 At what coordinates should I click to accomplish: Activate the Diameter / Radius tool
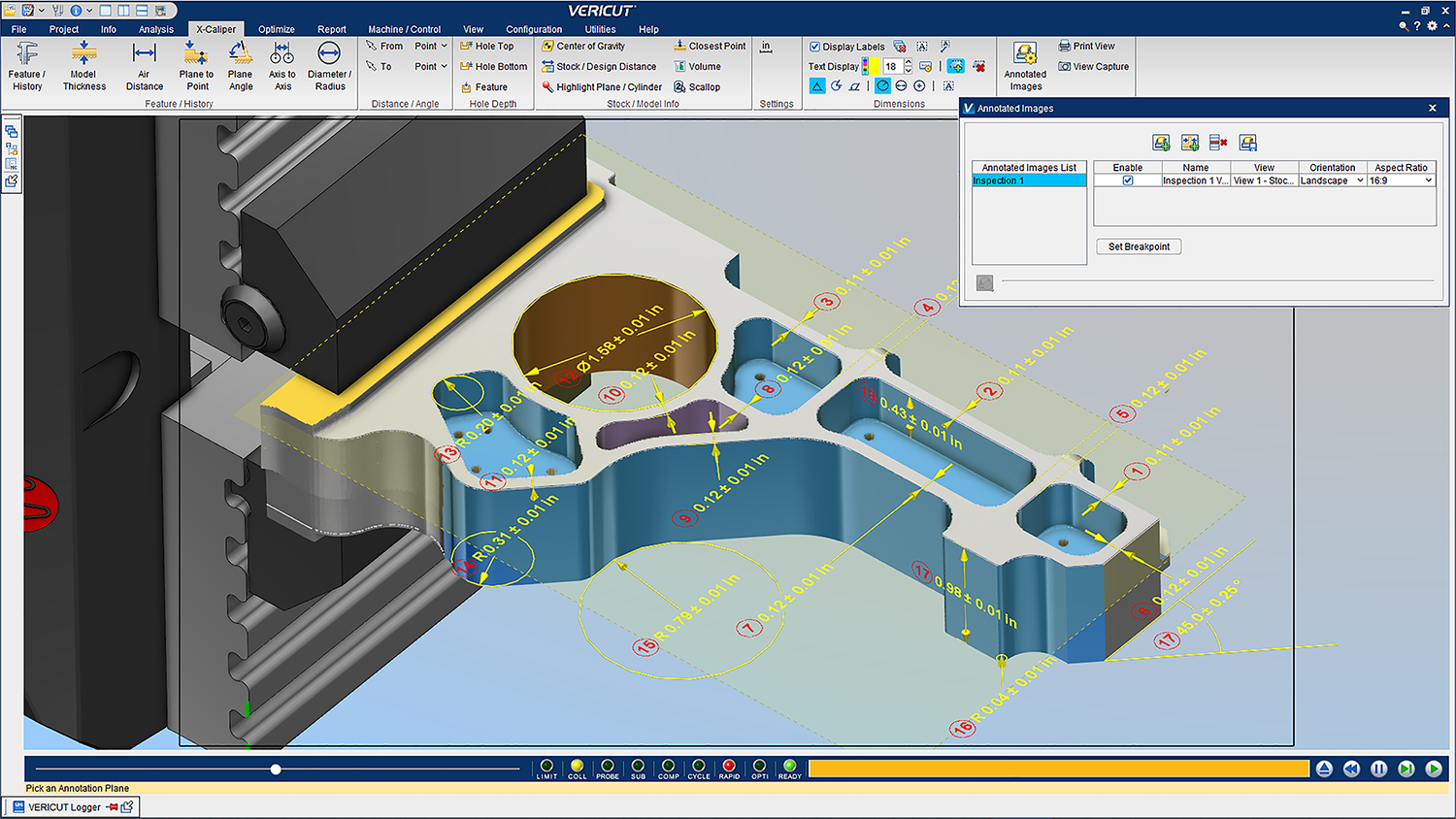coord(329,66)
